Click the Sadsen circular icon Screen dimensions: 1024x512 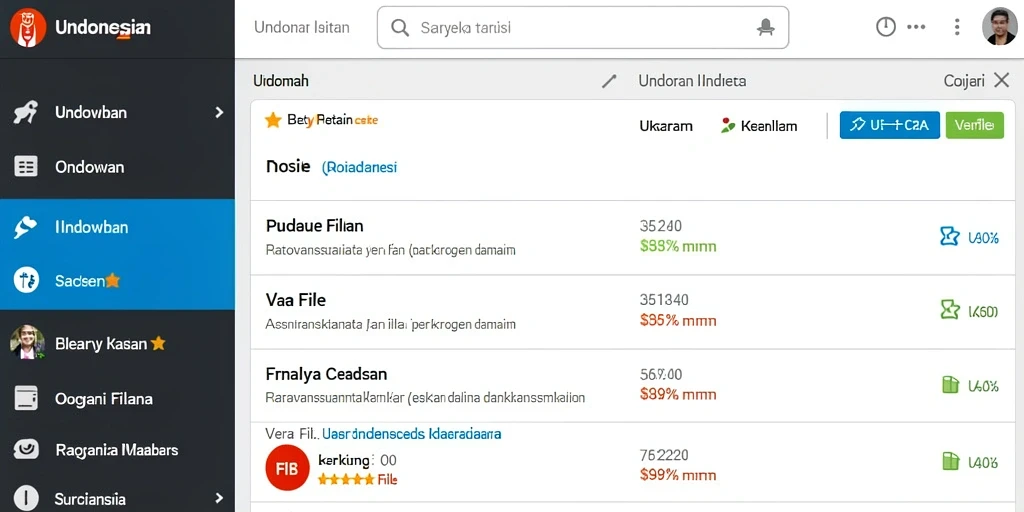click(x=26, y=280)
